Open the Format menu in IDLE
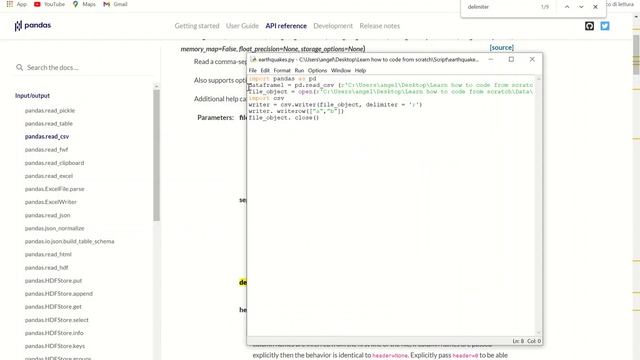The width and height of the screenshot is (640, 360). pos(282,71)
